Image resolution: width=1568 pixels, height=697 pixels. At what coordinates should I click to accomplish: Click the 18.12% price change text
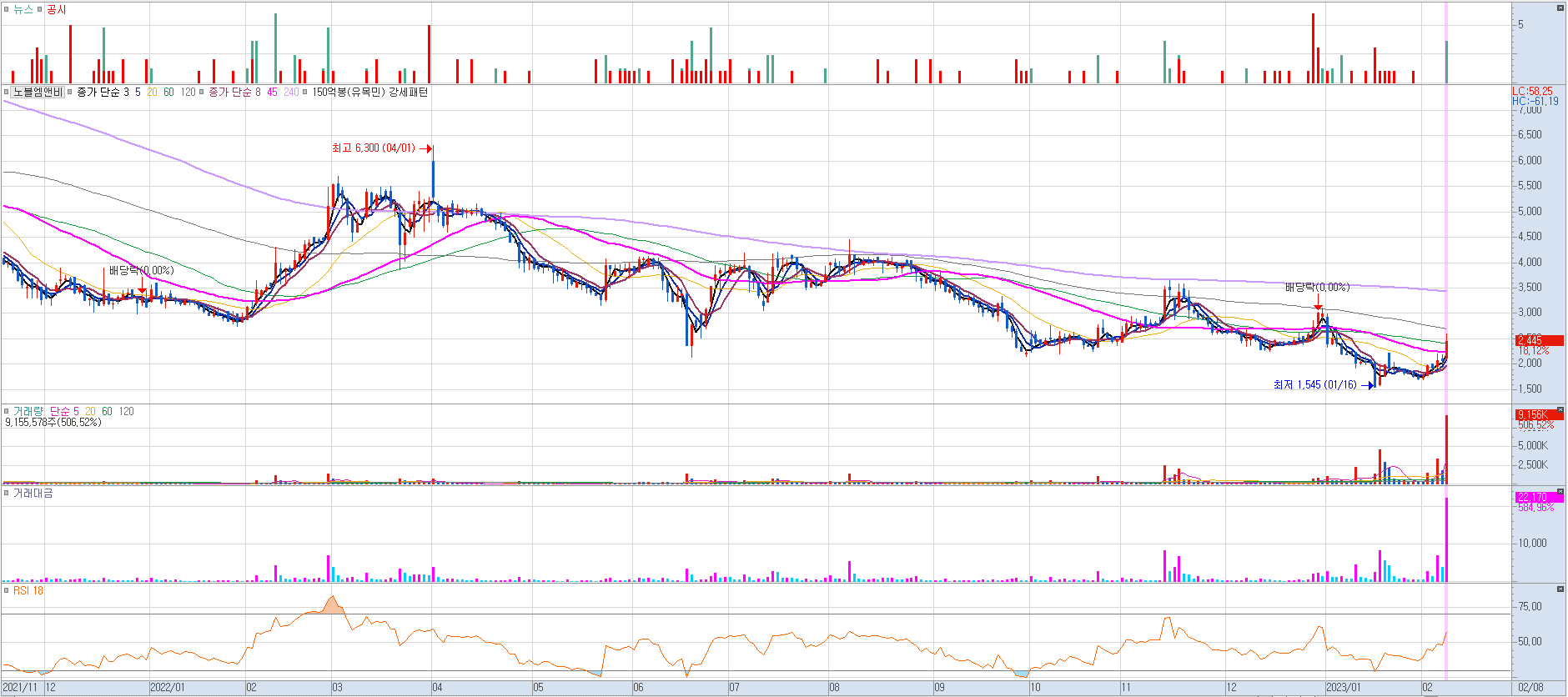click(x=1533, y=350)
